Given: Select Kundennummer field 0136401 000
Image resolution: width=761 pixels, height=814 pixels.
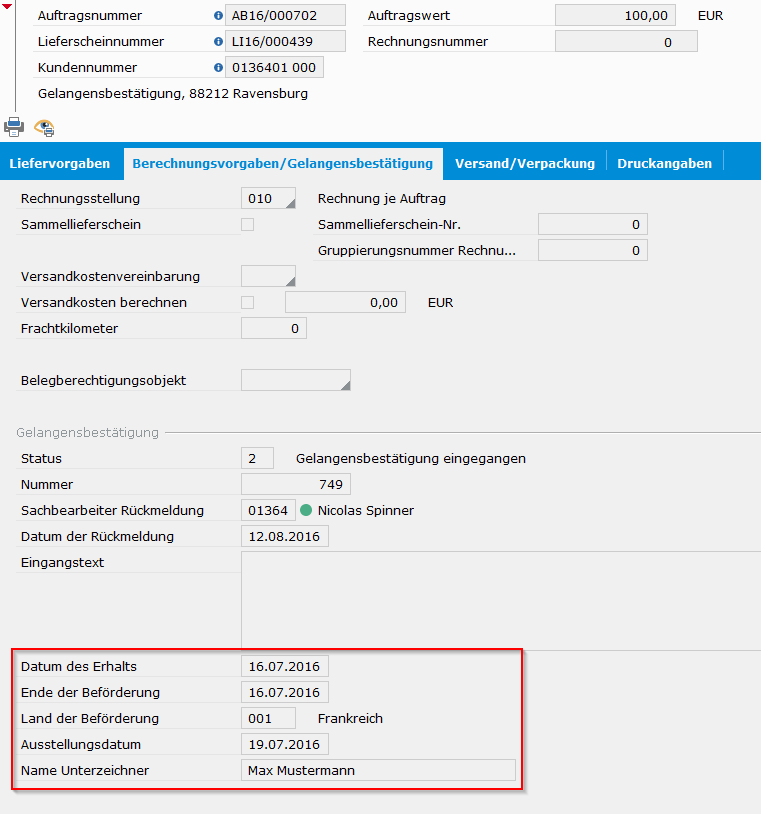Looking at the screenshot, I should pos(274,67).
